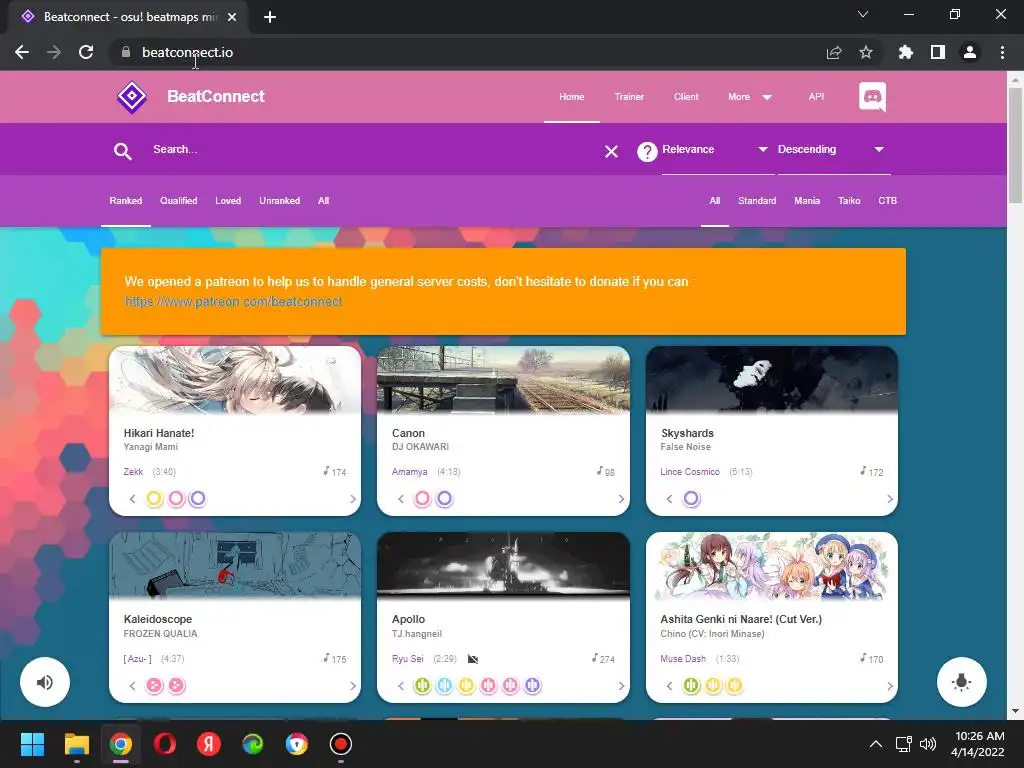
Task: Show next difficulties on Ashita Genki card
Action: (889, 686)
